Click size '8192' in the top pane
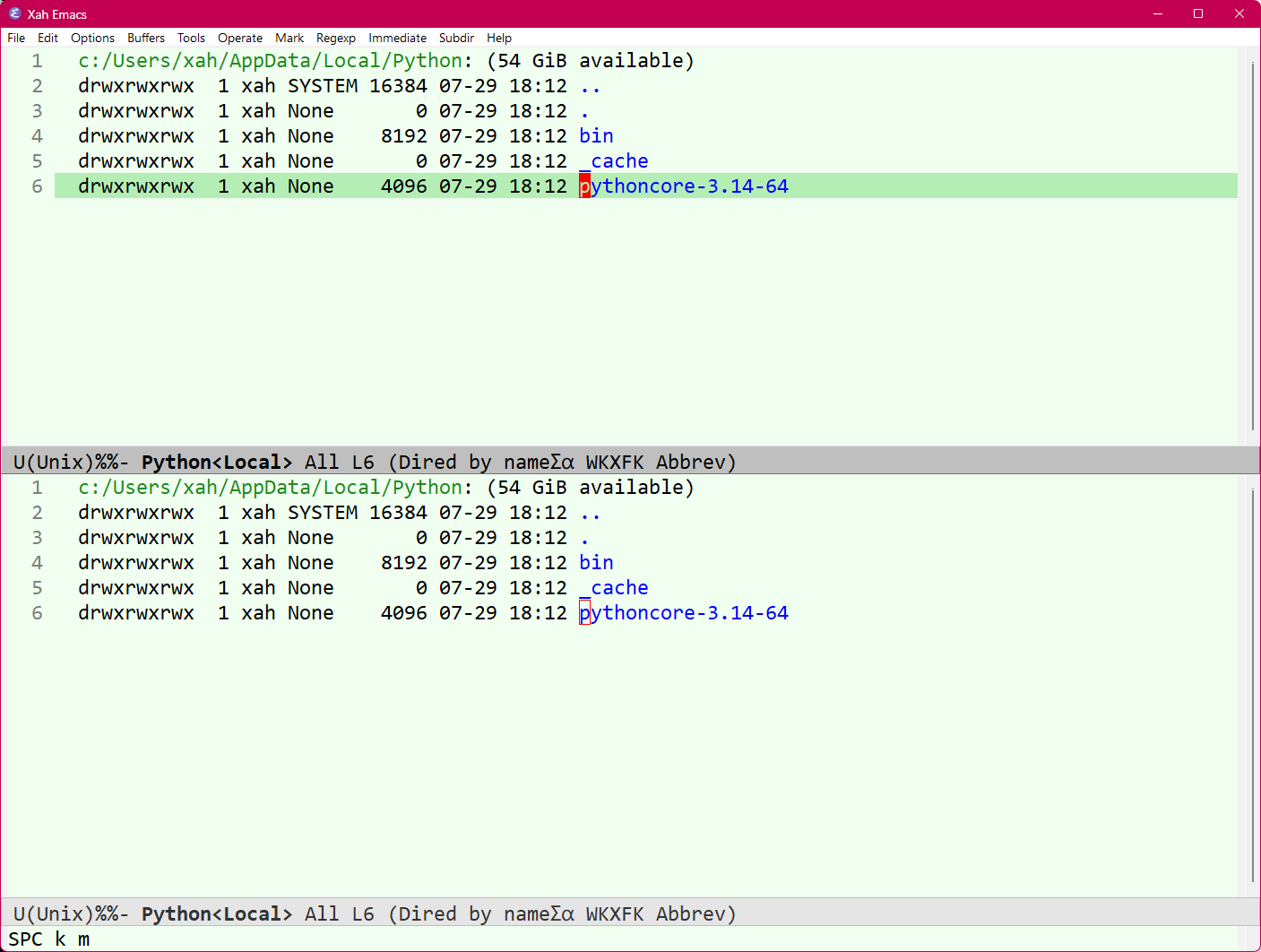Image resolution: width=1261 pixels, height=952 pixels. click(x=404, y=136)
